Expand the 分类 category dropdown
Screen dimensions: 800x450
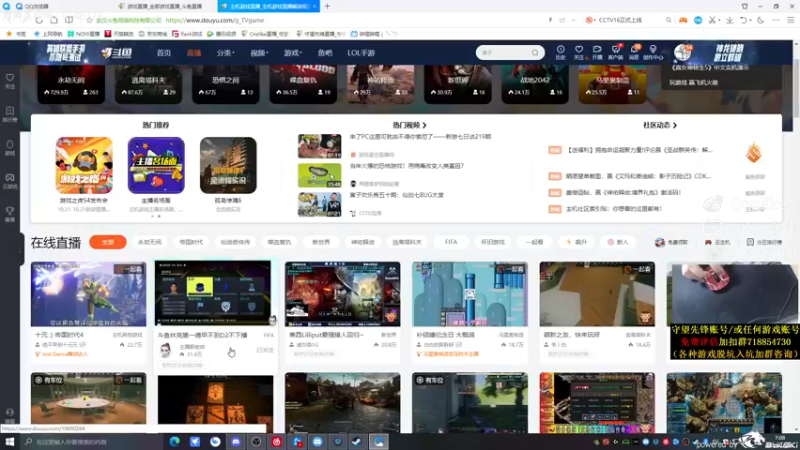coord(225,53)
